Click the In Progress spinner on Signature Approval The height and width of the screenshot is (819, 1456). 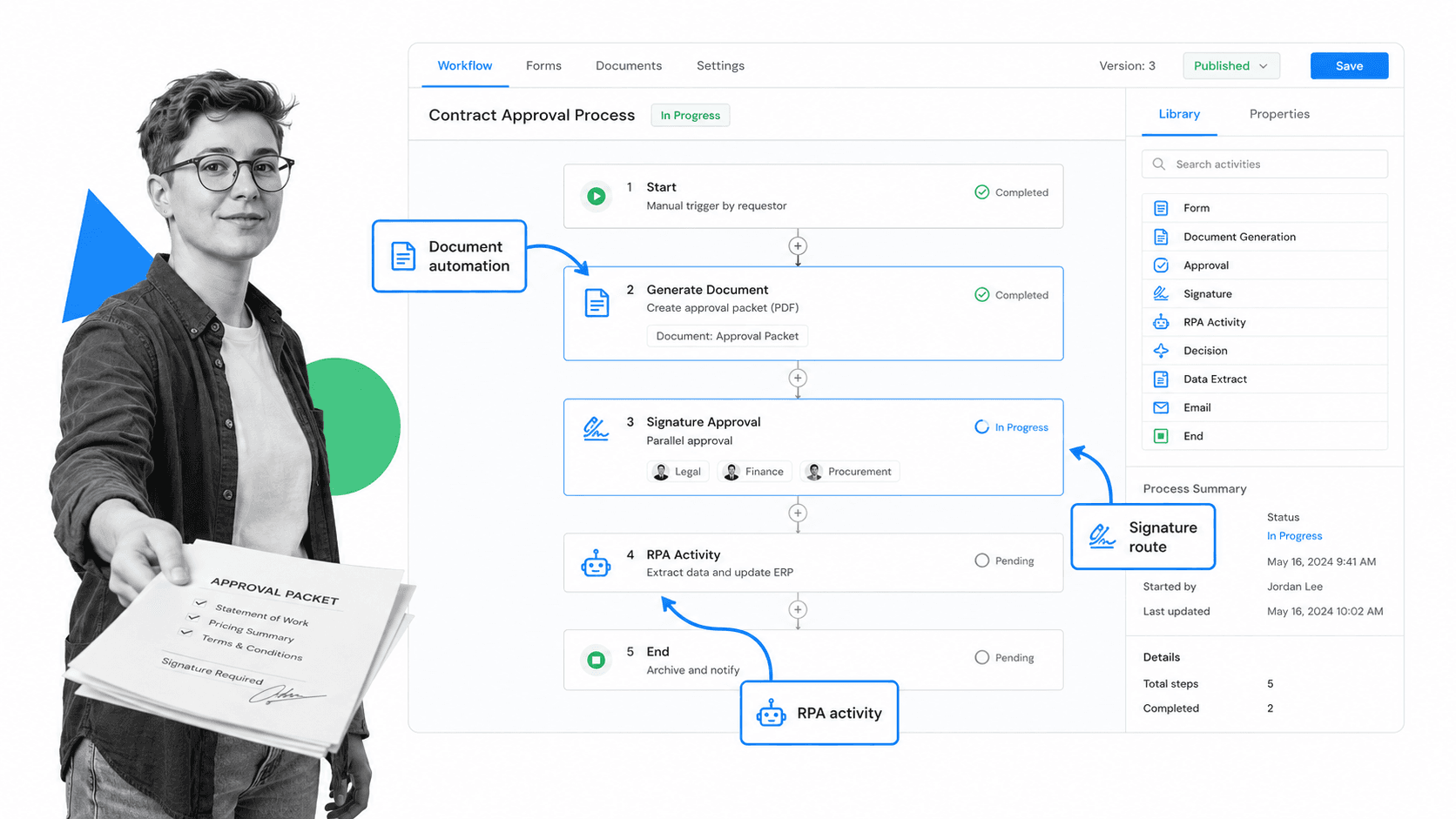pyautogui.click(x=981, y=427)
